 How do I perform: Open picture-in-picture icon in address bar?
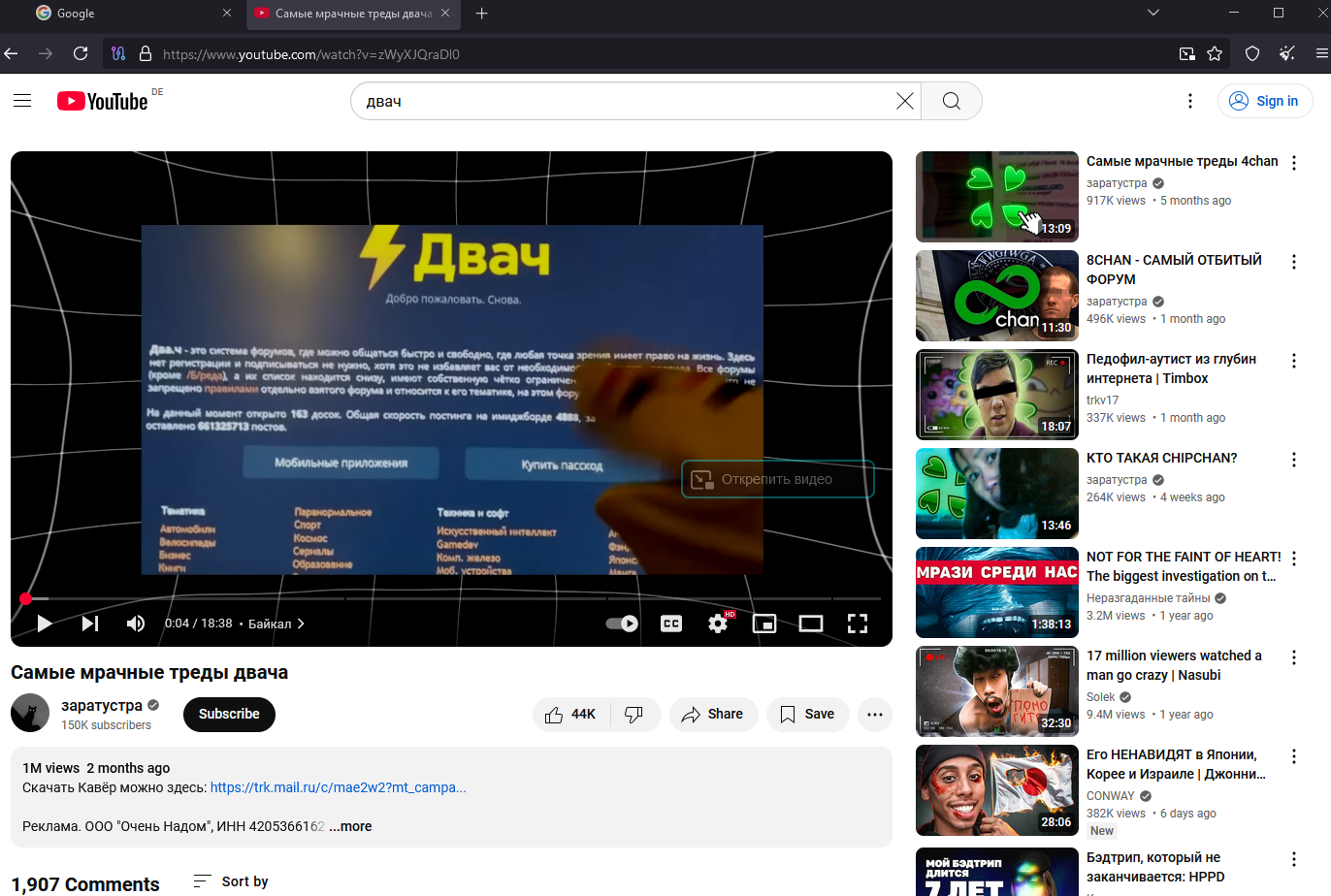pyautogui.click(x=1186, y=53)
